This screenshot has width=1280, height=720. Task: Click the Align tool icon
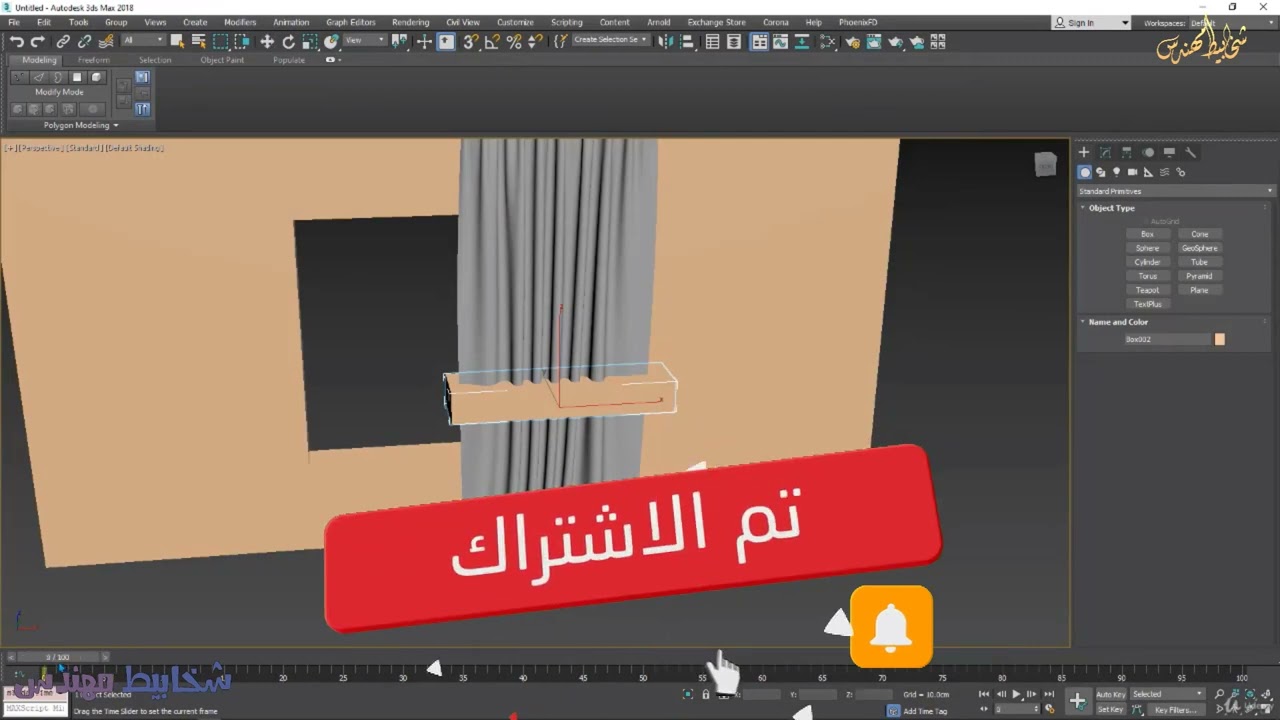point(687,41)
